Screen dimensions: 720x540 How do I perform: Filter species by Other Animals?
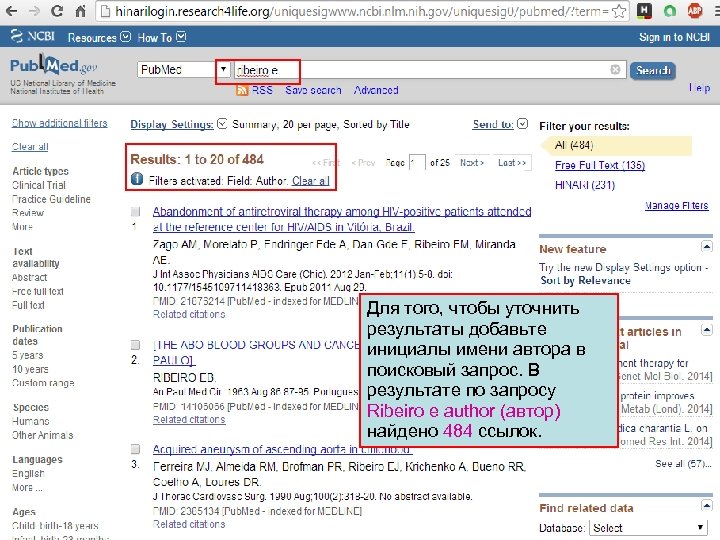tap(43, 435)
